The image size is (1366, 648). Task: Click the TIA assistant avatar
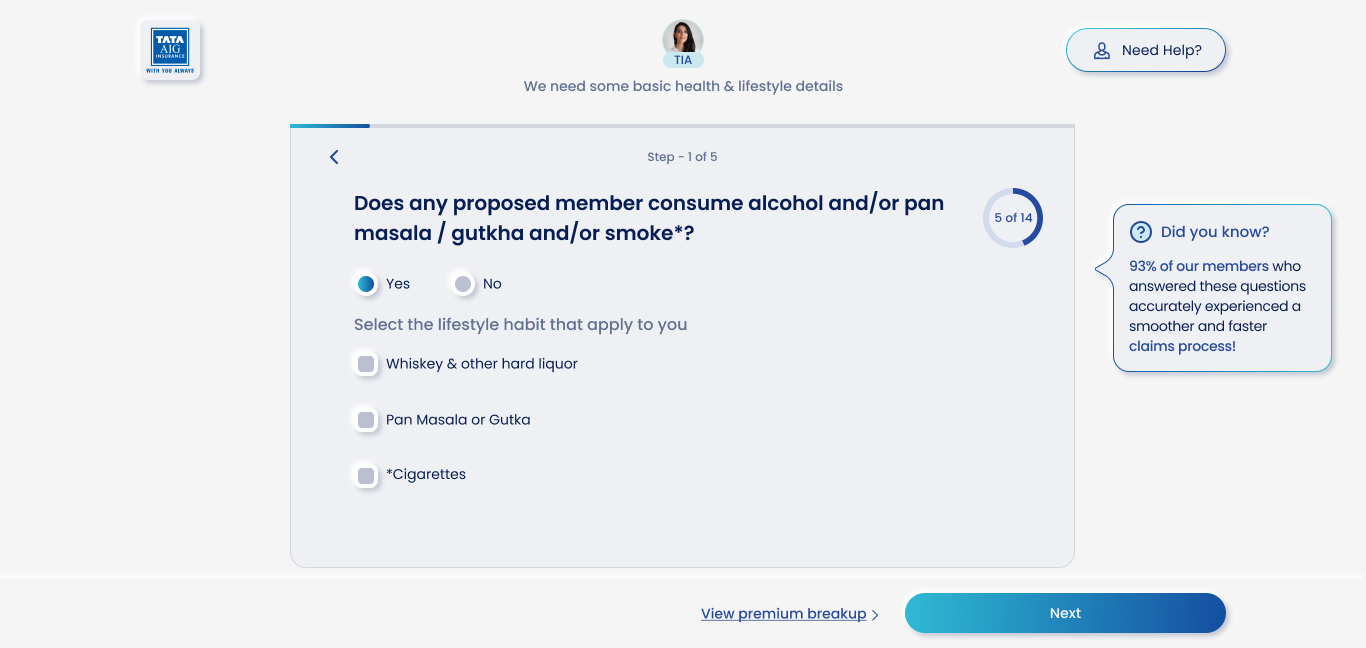(683, 38)
